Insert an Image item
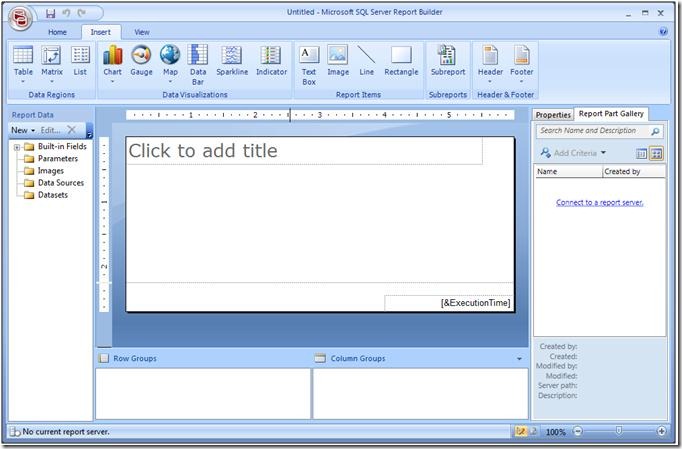This screenshot has height=449, width=682. [x=338, y=61]
